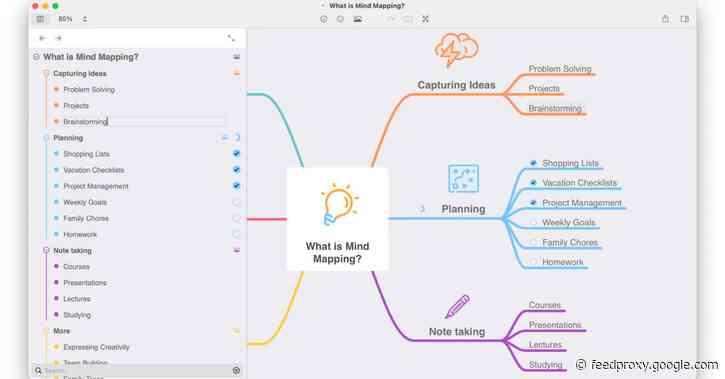Select Courses in the outline

coord(76,267)
